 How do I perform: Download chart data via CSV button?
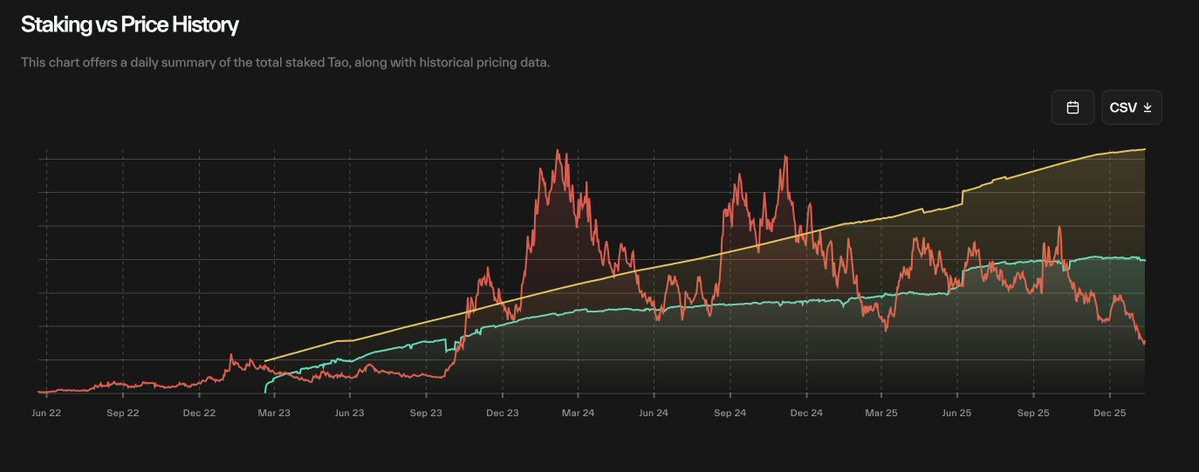(x=1132, y=107)
